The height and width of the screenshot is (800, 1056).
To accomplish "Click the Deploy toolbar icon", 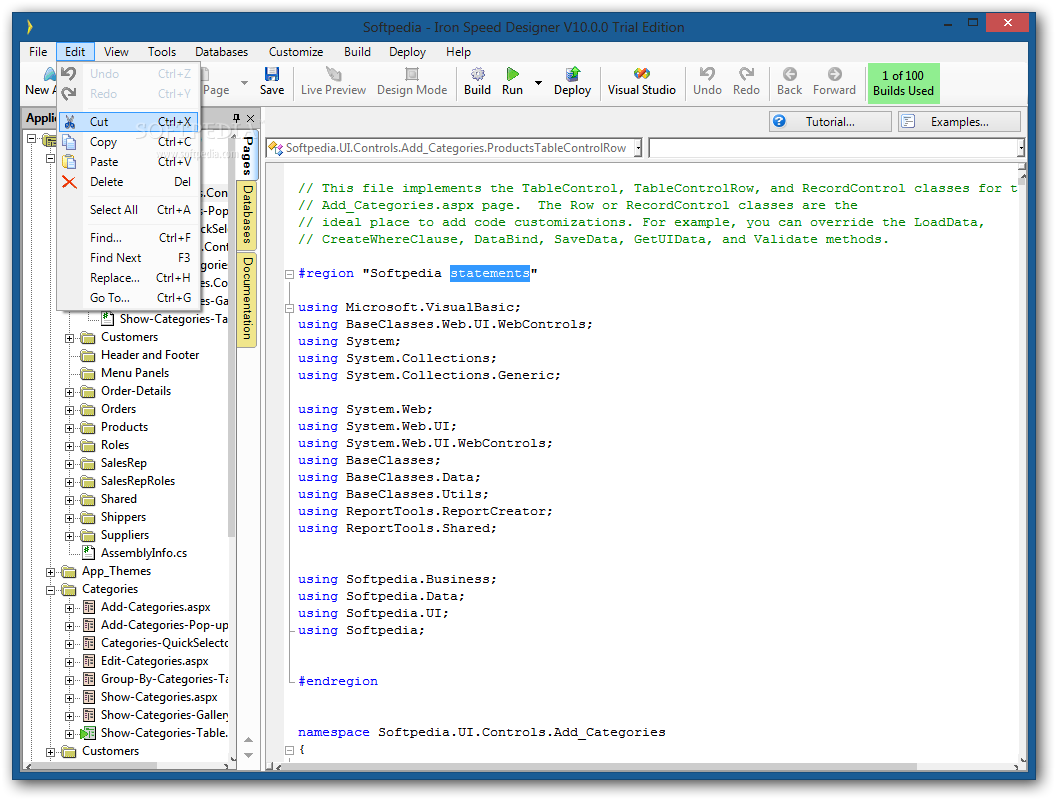I will [x=572, y=74].
